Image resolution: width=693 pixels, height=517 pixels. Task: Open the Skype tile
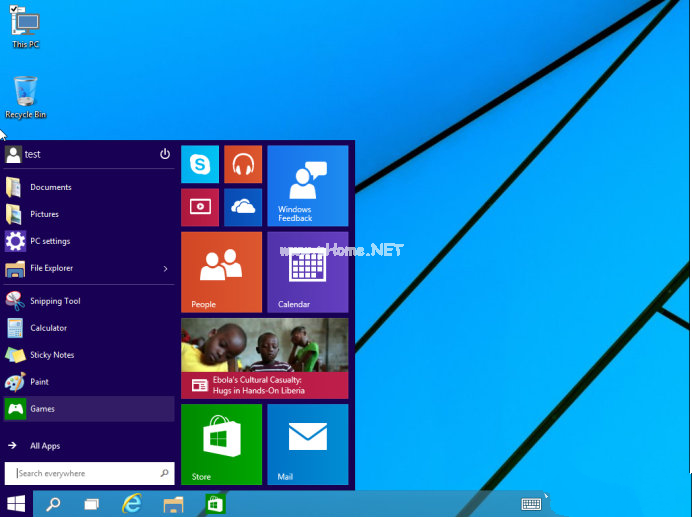200,164
